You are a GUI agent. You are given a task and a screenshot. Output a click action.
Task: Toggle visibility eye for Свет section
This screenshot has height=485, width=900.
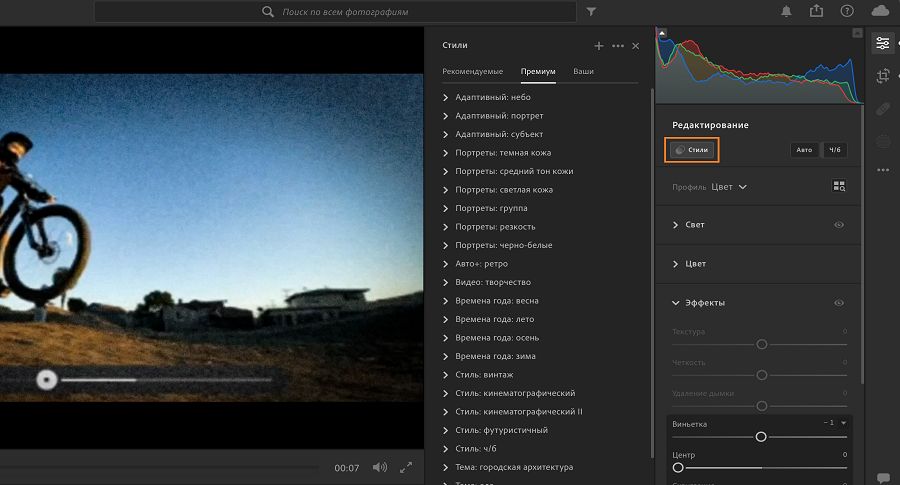[839, 225]
